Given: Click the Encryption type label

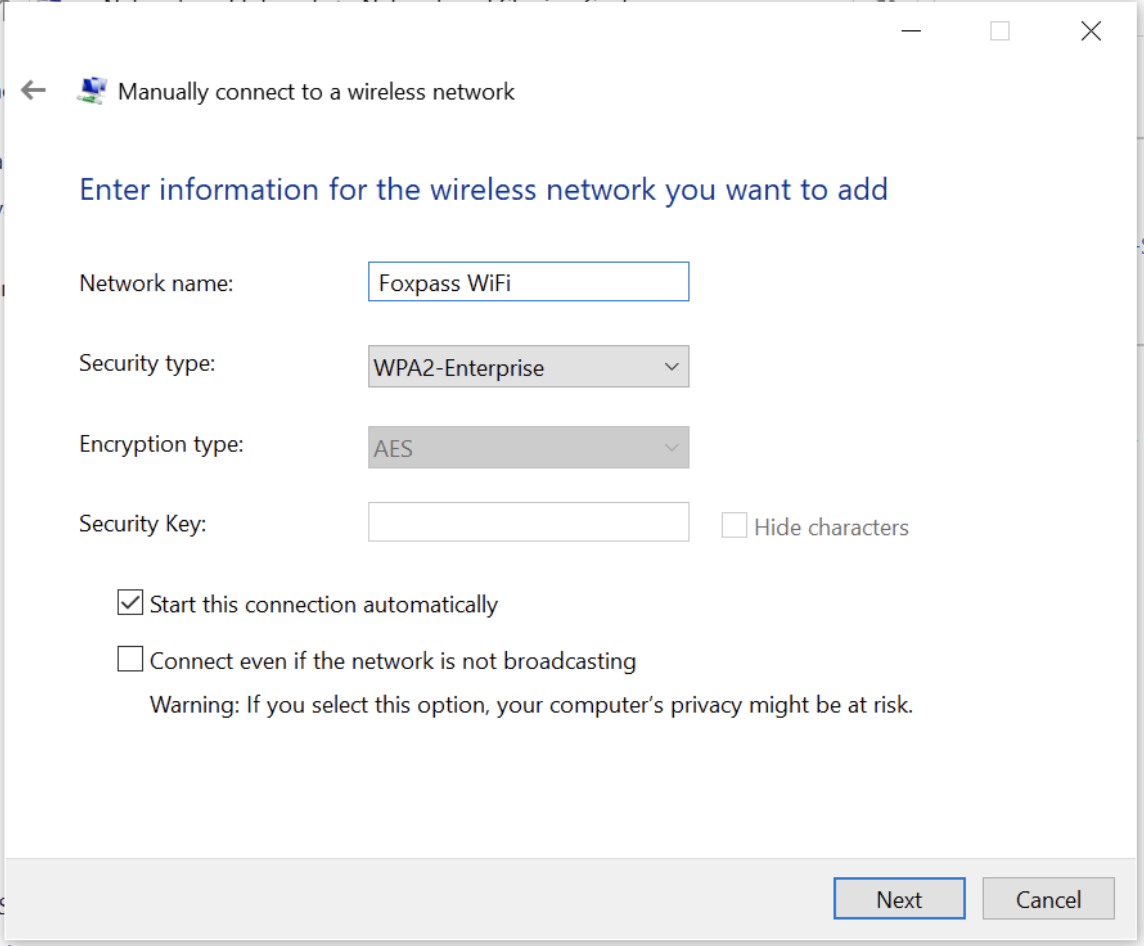Looking at the screenshot, I should pos(161,443).
